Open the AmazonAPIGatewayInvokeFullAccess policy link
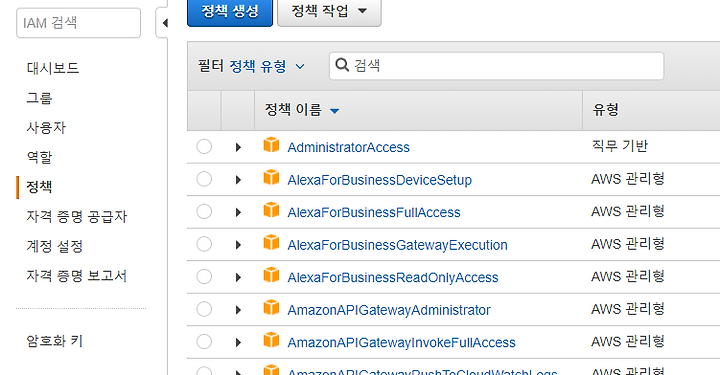Image resolution: width=720 pixels, height=375 pixels. point(402,343)
